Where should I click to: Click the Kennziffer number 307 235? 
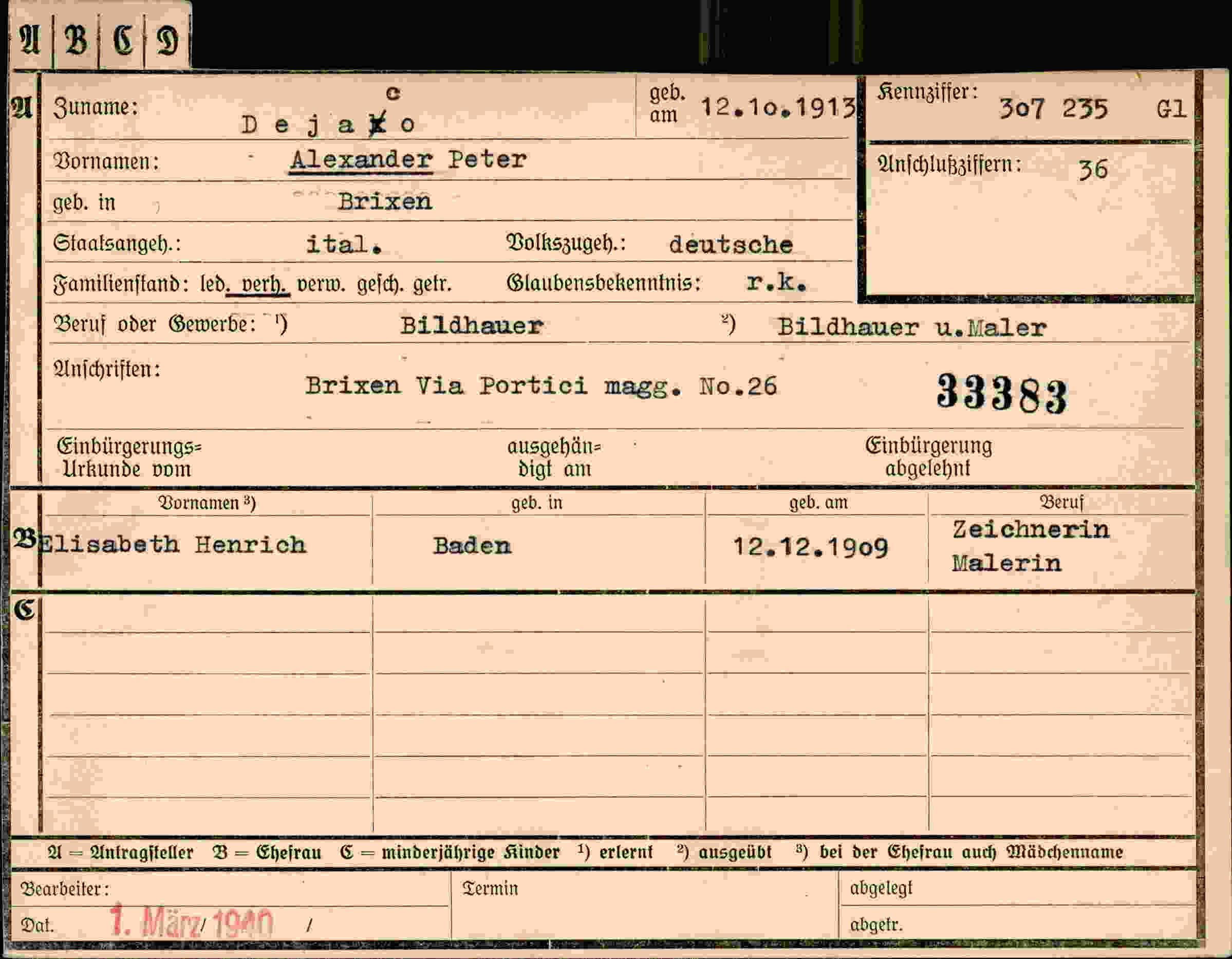coord(1053,108)
